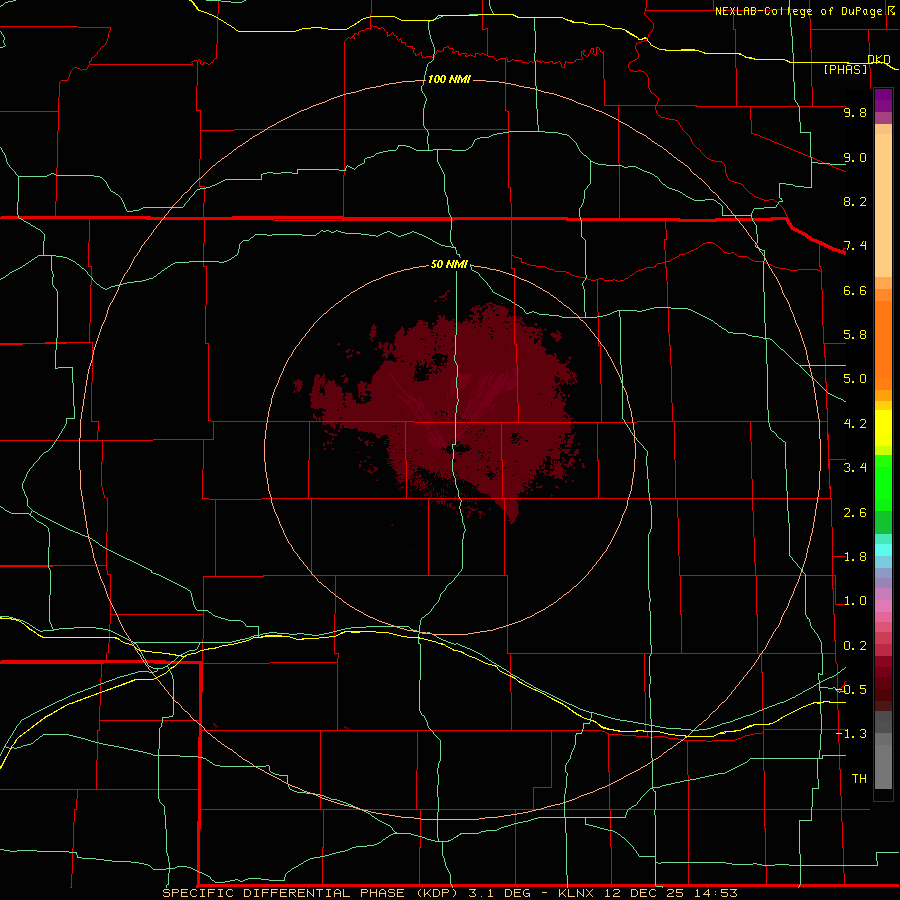The width and height of the screenshot is (900, 900).
Task: Click the 8.2 scale label
Action: coord(855,201)
